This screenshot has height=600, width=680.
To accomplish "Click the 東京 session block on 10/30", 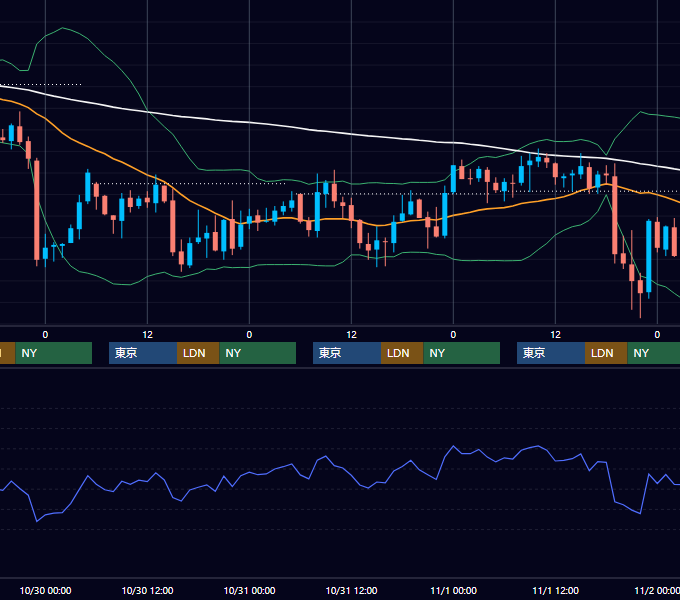I will [x=143, y=353].
